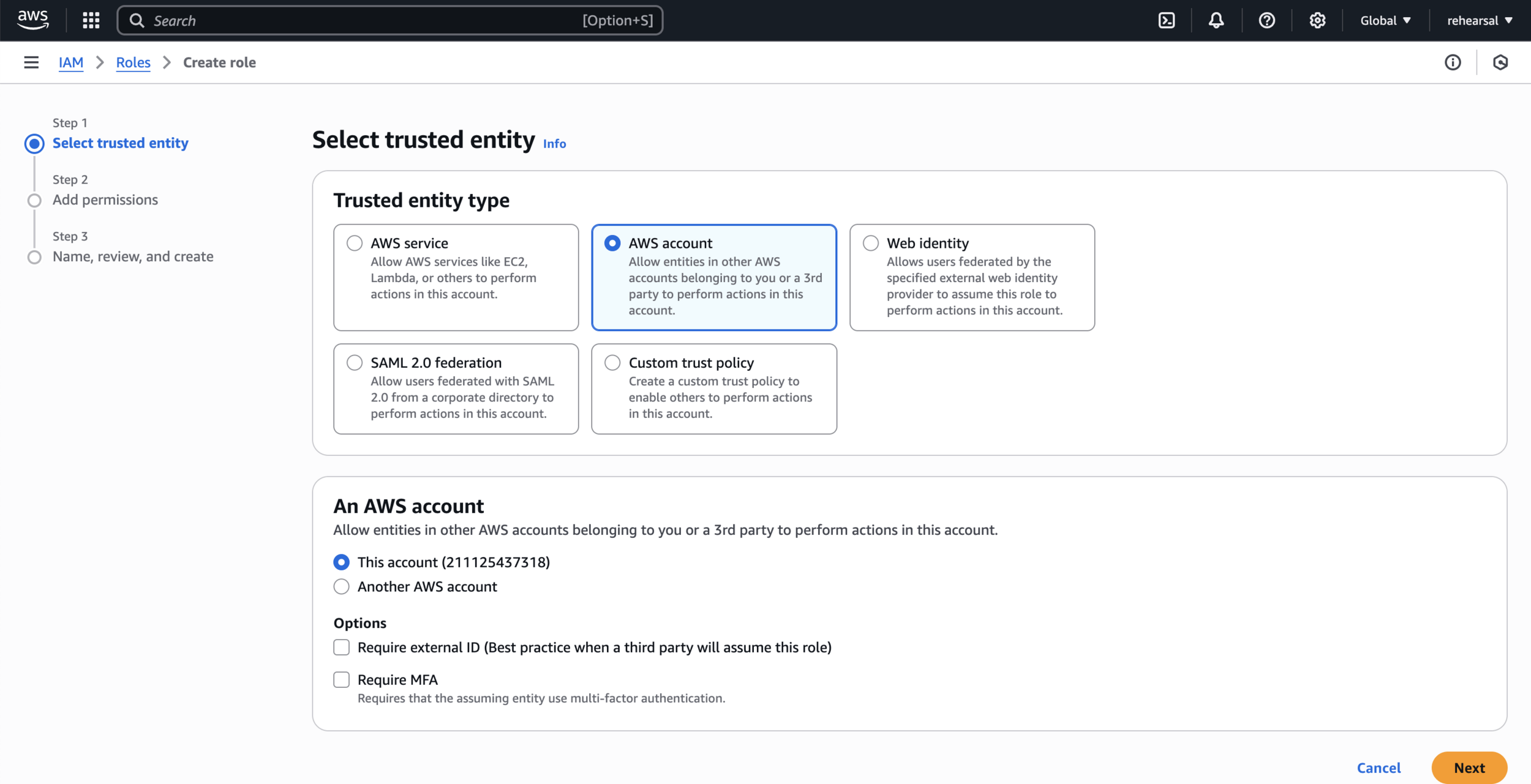Click in the Search input field
The width and height of the screenshot is (1531, 784).
(367, 20)
